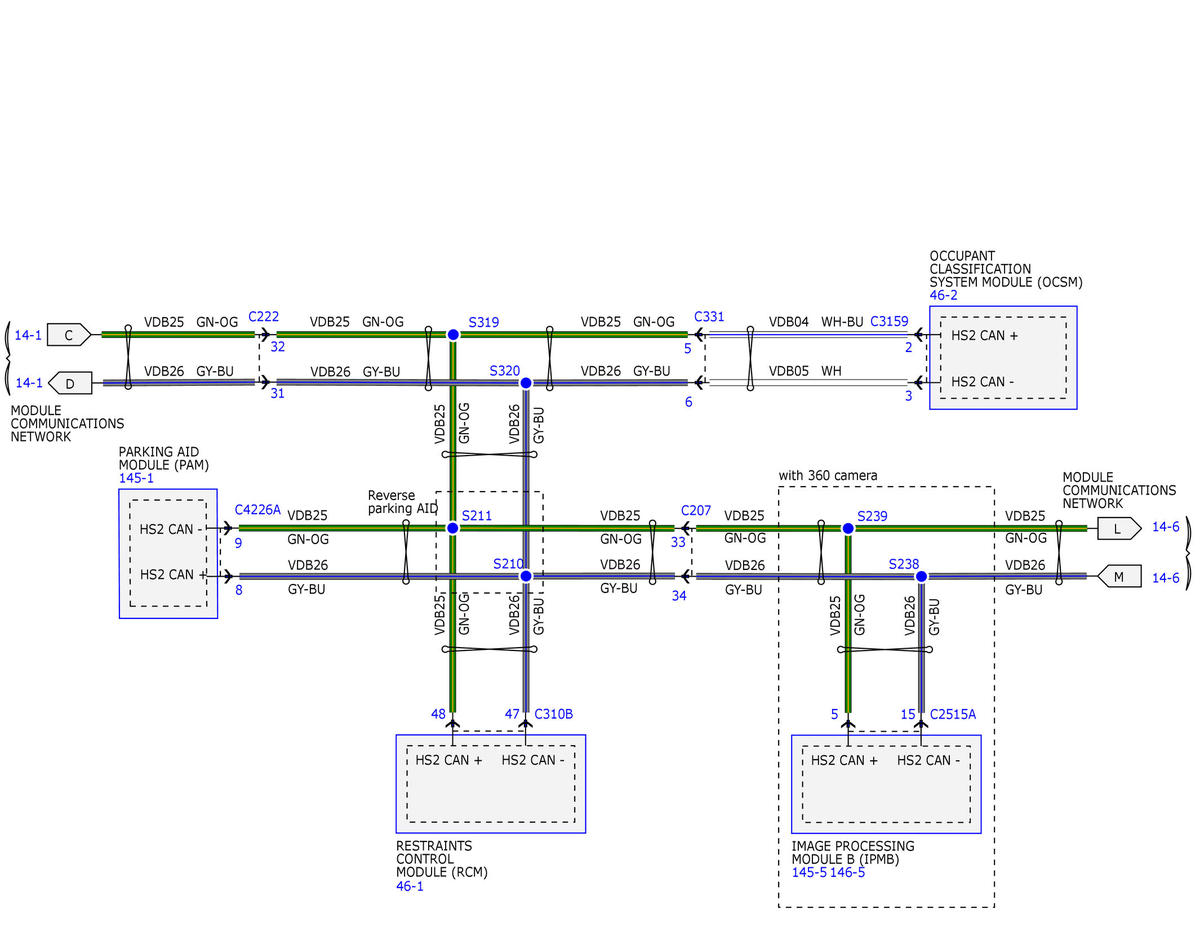Viewport: 1200px width, 927px height.
Task: Select the S210 splice node
Action: (x=526, y=576)
